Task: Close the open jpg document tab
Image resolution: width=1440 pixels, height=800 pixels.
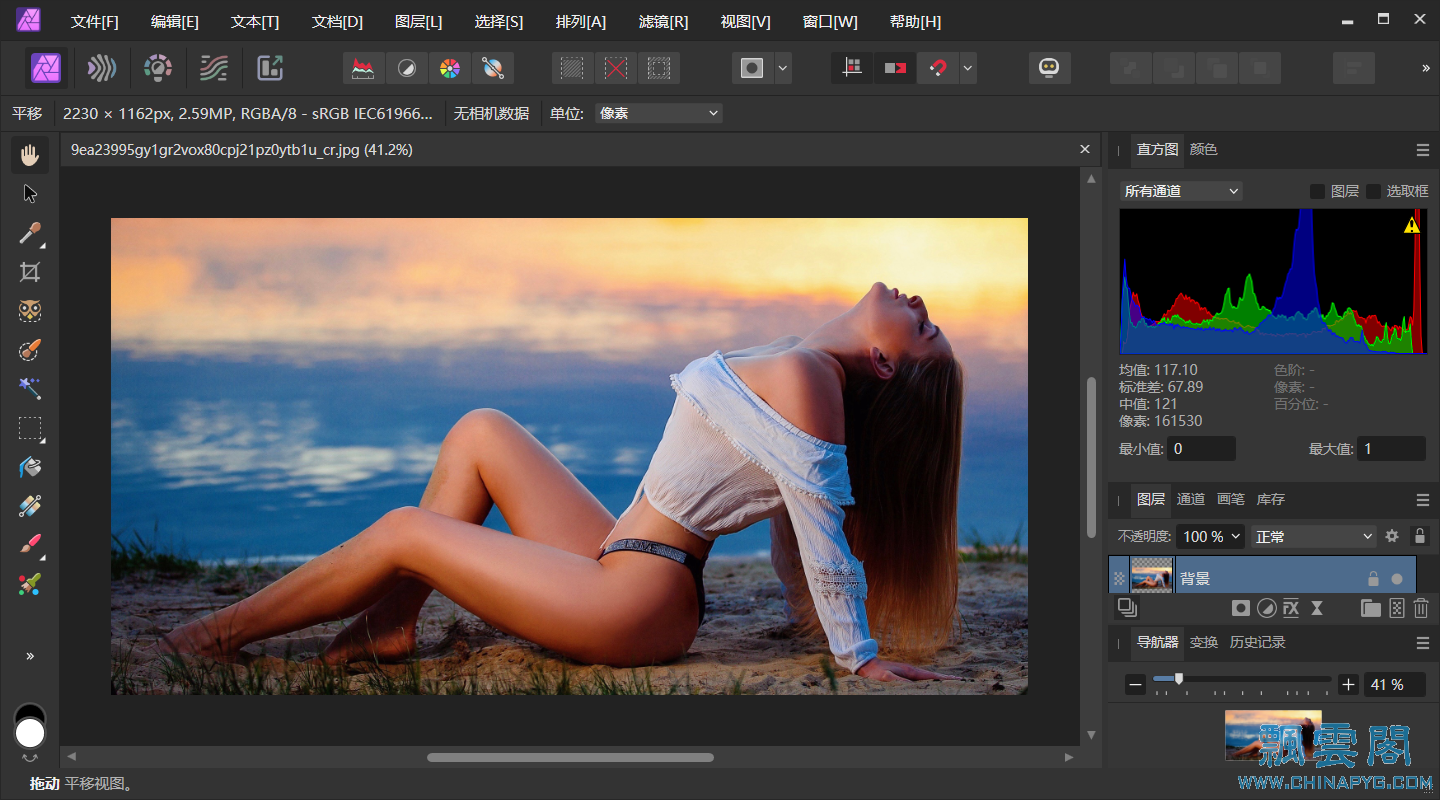Action: (1085, 149)
